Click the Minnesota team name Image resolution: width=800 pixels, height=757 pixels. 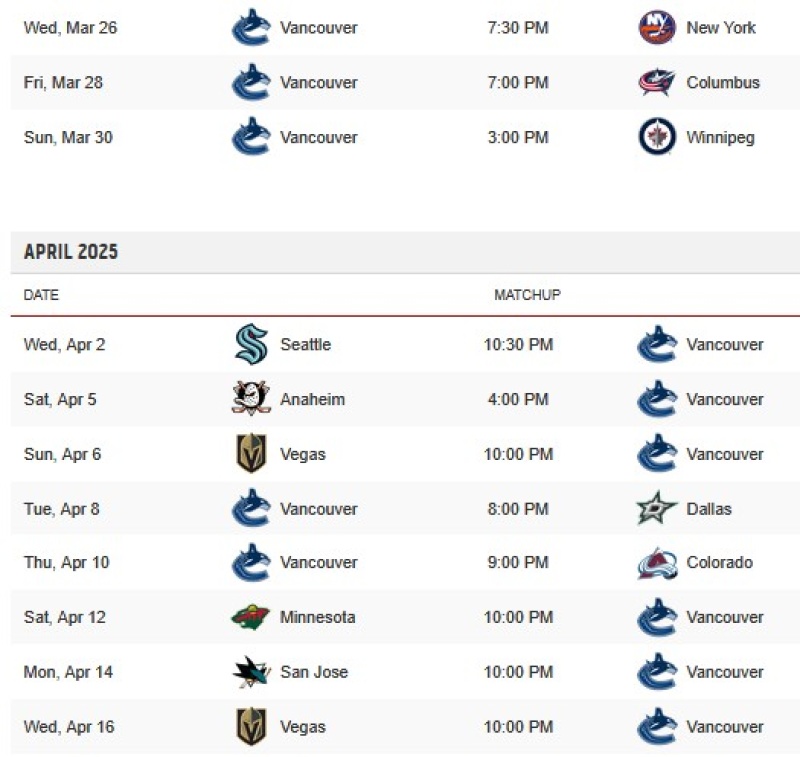click(317, 617)
